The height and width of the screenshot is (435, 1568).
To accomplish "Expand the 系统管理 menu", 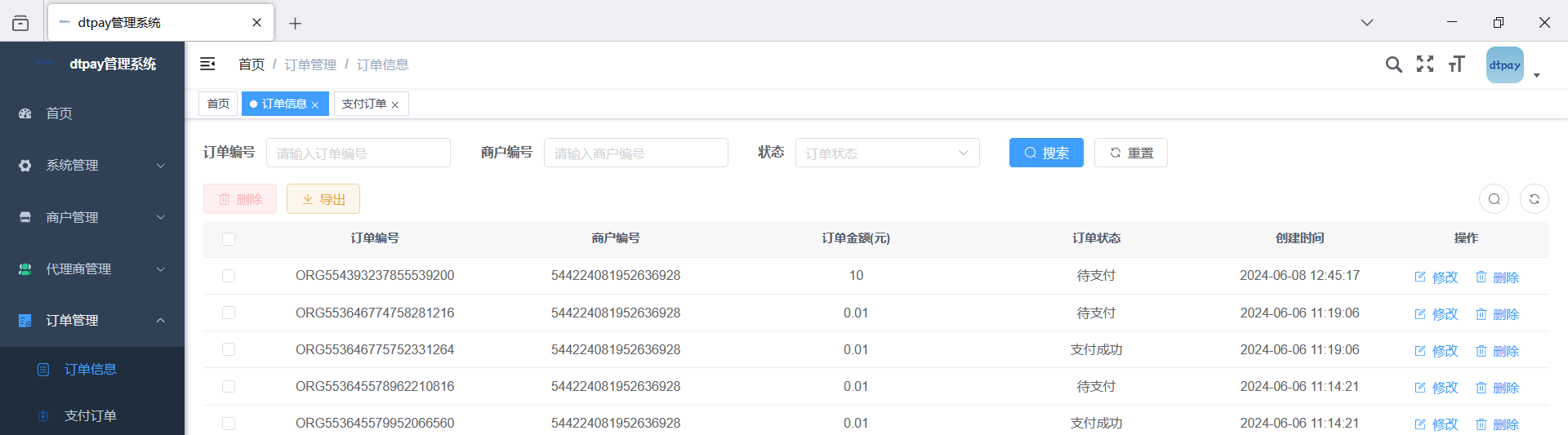I will pos(92,165).
